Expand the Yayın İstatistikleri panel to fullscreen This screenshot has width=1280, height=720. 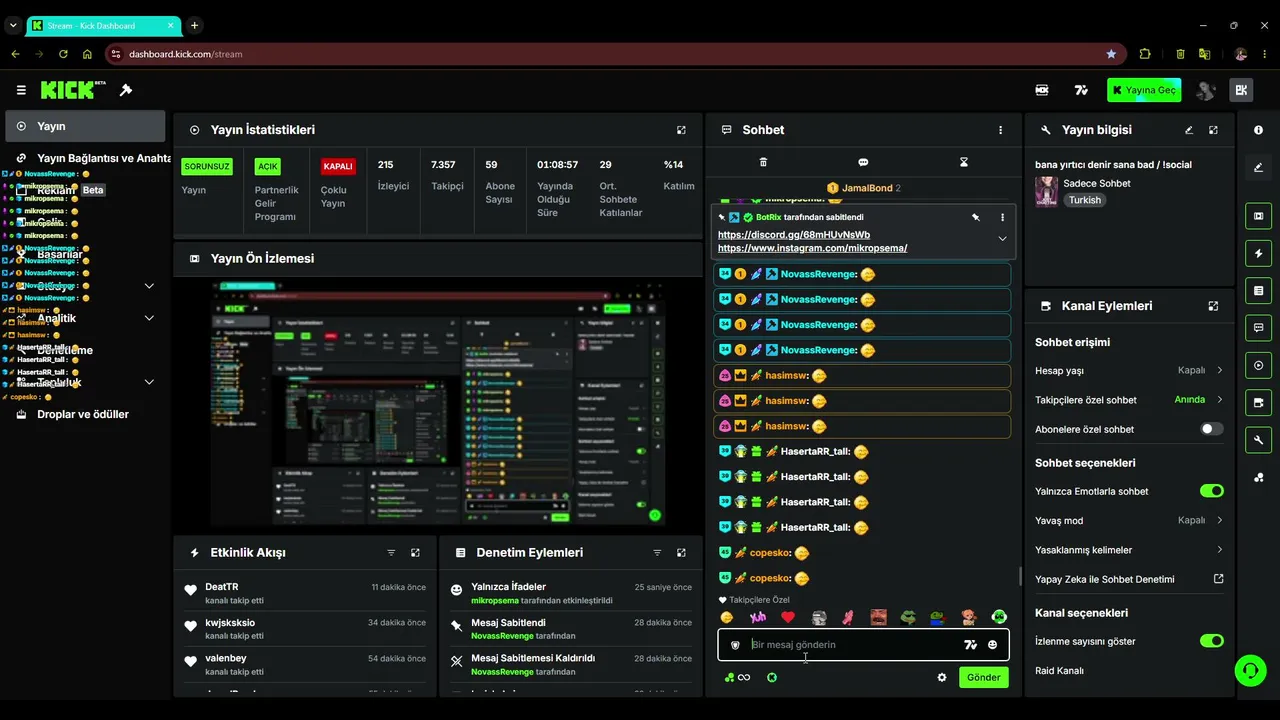[x=681, y=130]
